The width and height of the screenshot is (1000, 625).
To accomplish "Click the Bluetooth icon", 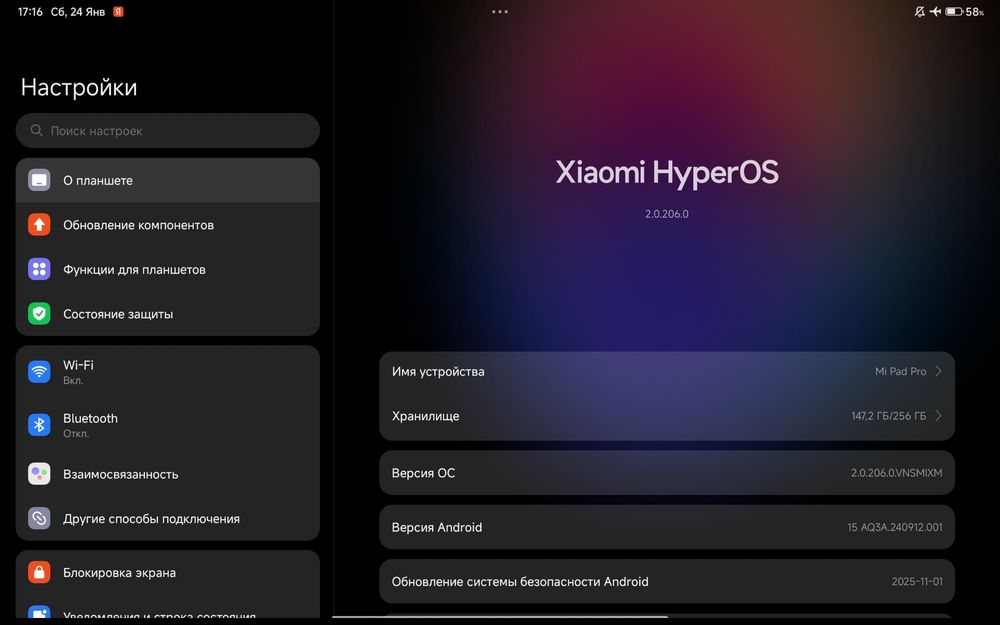I will point(39,425).
